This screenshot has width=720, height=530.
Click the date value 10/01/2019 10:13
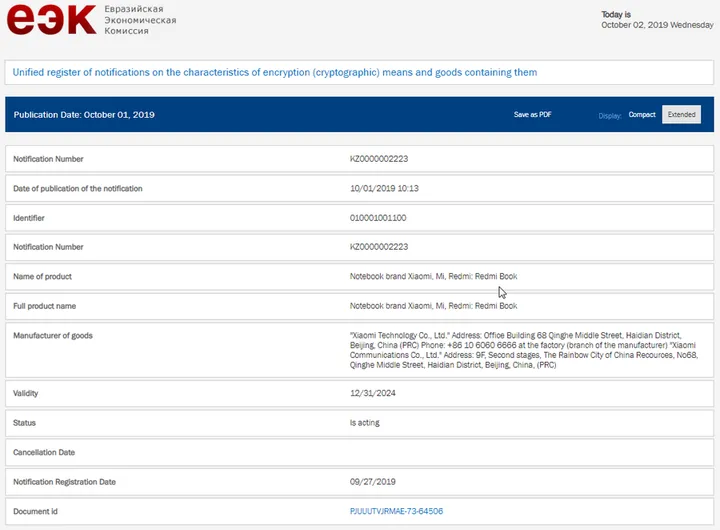[x=384, y=188]
